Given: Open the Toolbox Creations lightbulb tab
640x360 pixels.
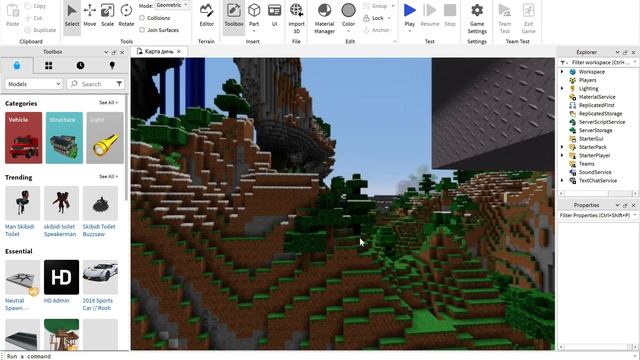Looking at the screenshot, I should [x=112, y=65].
